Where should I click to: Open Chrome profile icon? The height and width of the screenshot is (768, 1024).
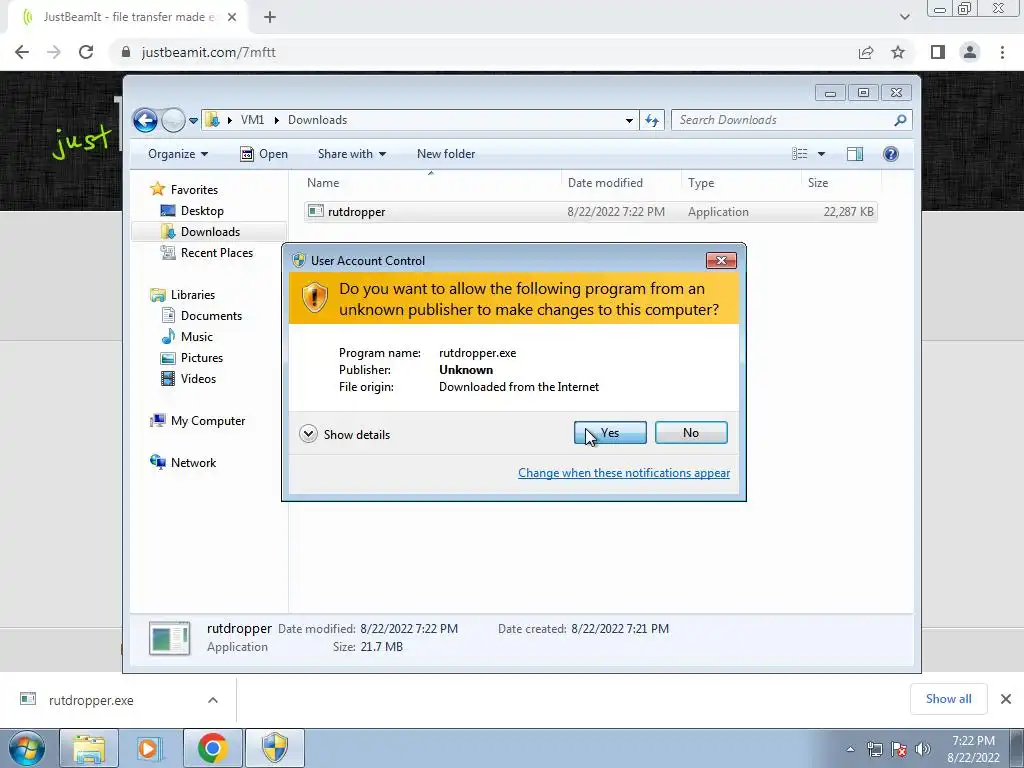(970, 52)
